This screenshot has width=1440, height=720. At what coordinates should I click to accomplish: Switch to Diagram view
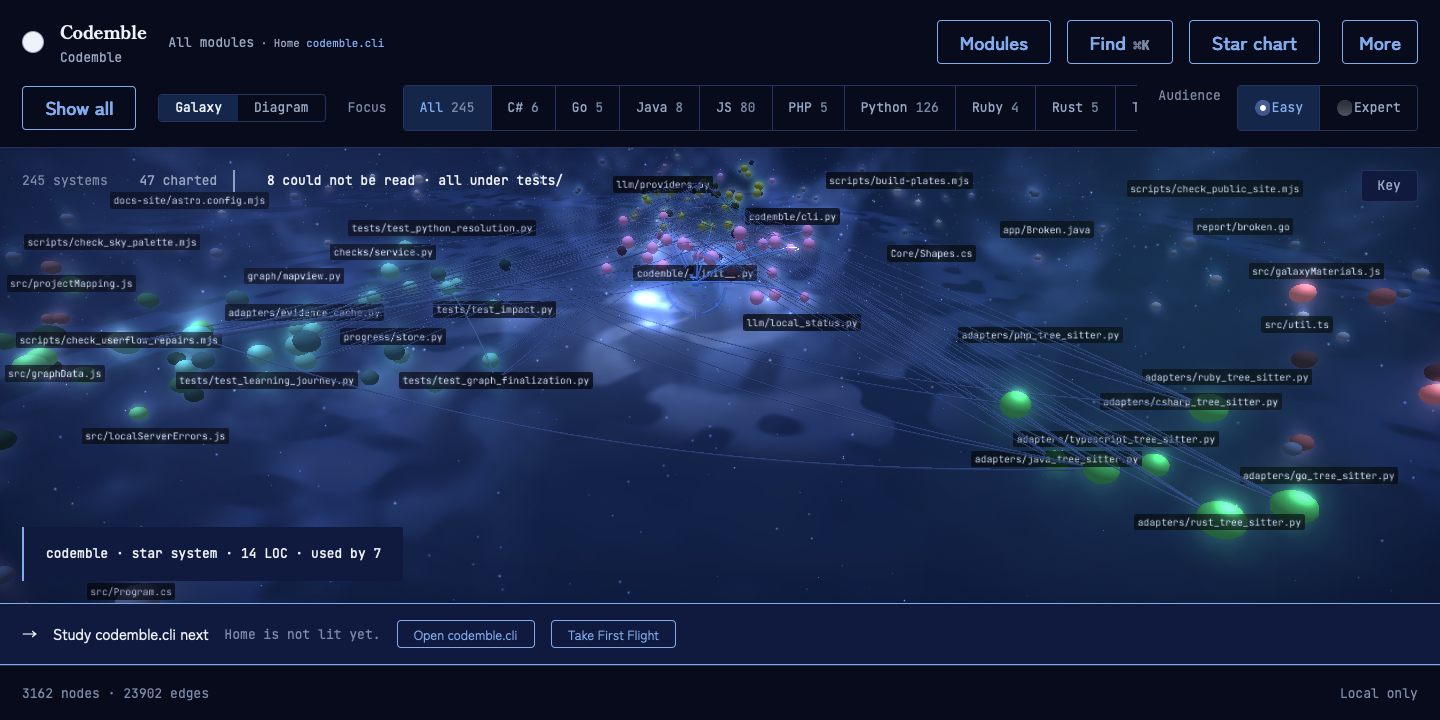(x=281, y=108)
